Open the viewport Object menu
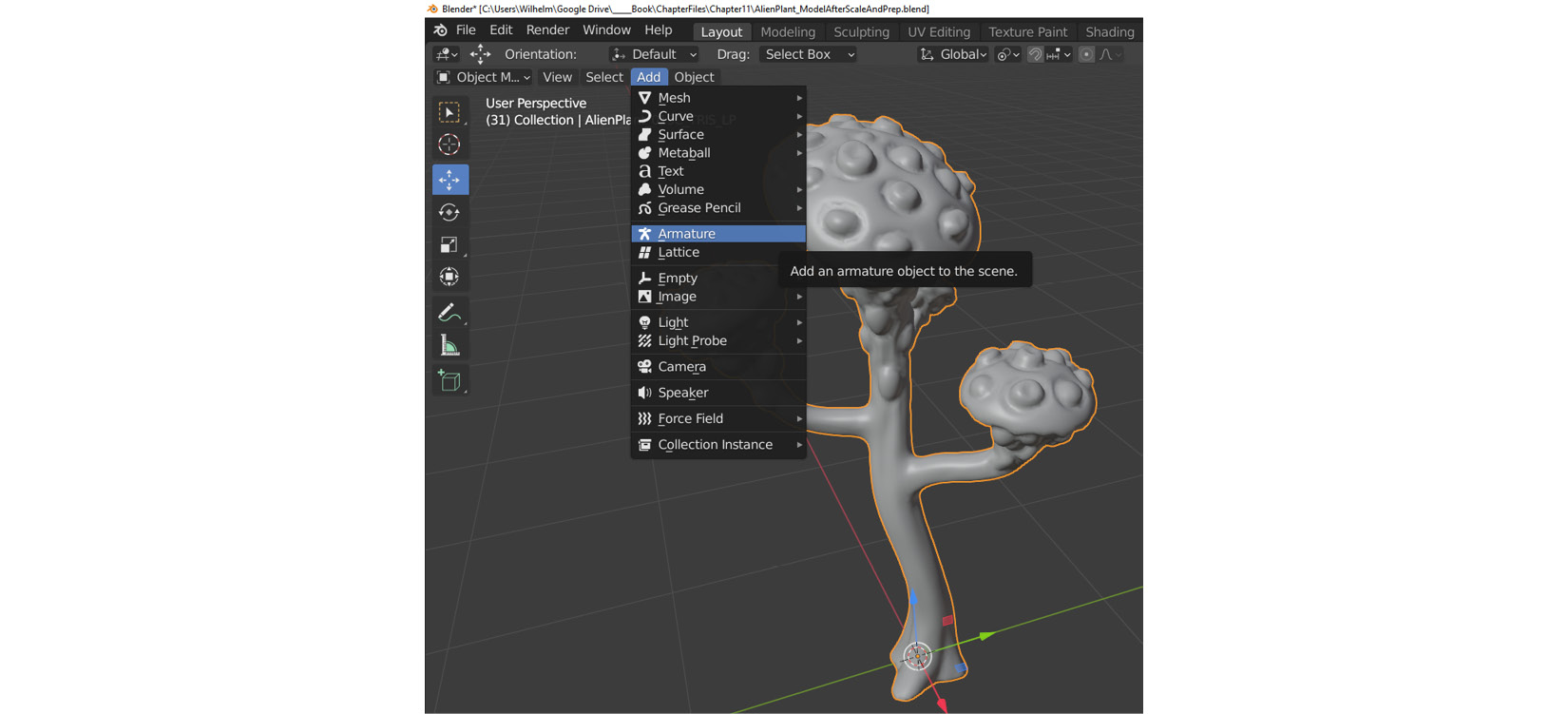Viewport: 1568px width, 714px height. (694, 77)
